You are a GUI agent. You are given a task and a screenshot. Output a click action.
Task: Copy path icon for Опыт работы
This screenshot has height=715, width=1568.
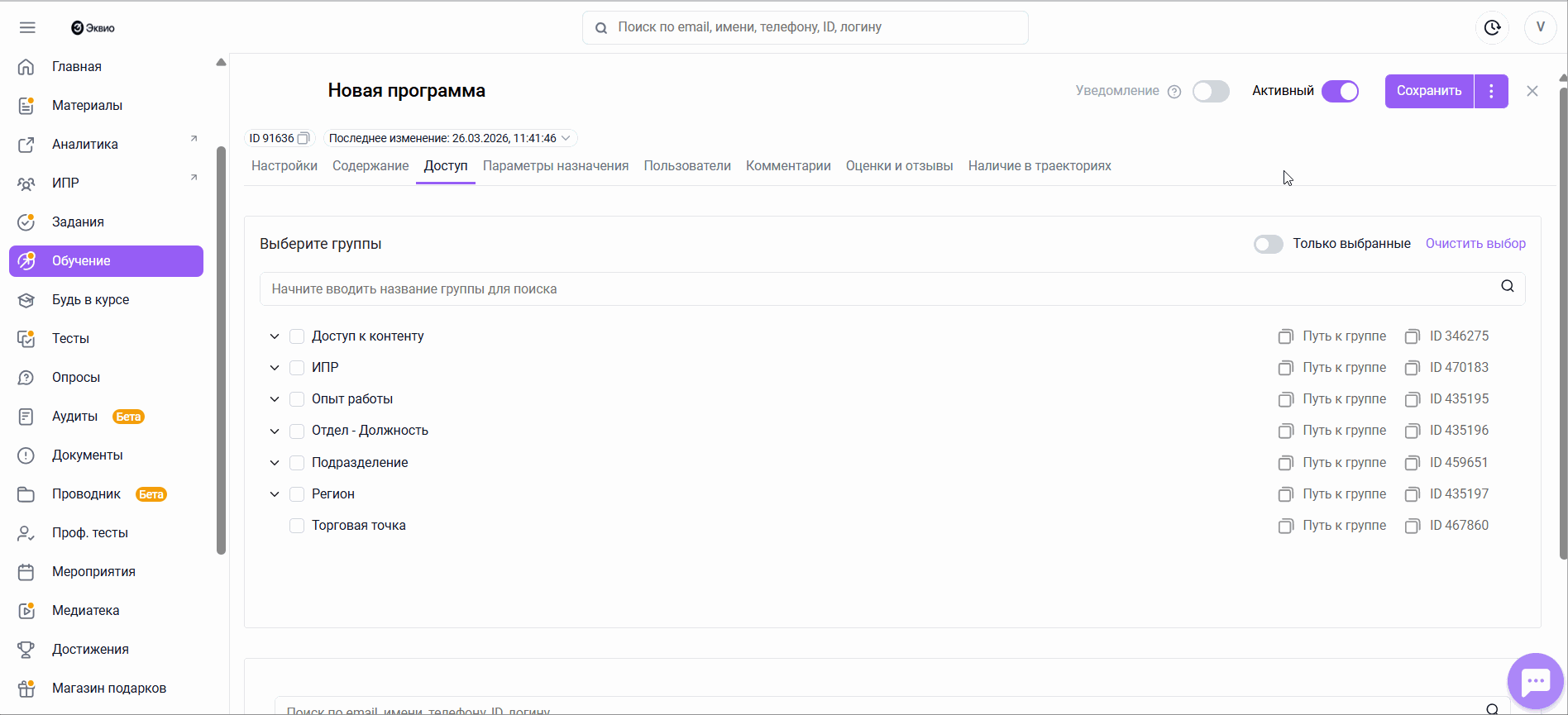click(1286, 399)
